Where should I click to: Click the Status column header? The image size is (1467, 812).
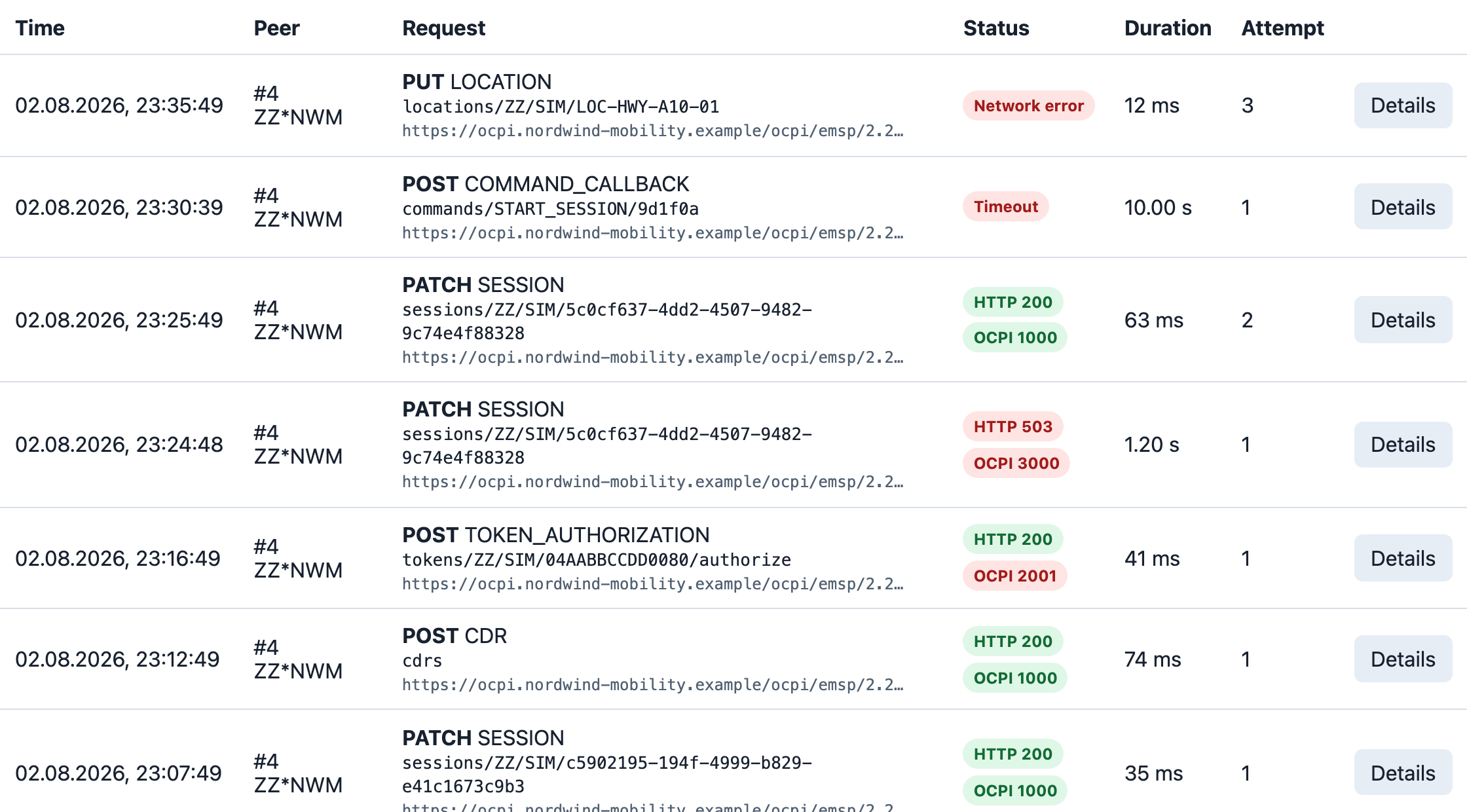(x=996, y=28)
